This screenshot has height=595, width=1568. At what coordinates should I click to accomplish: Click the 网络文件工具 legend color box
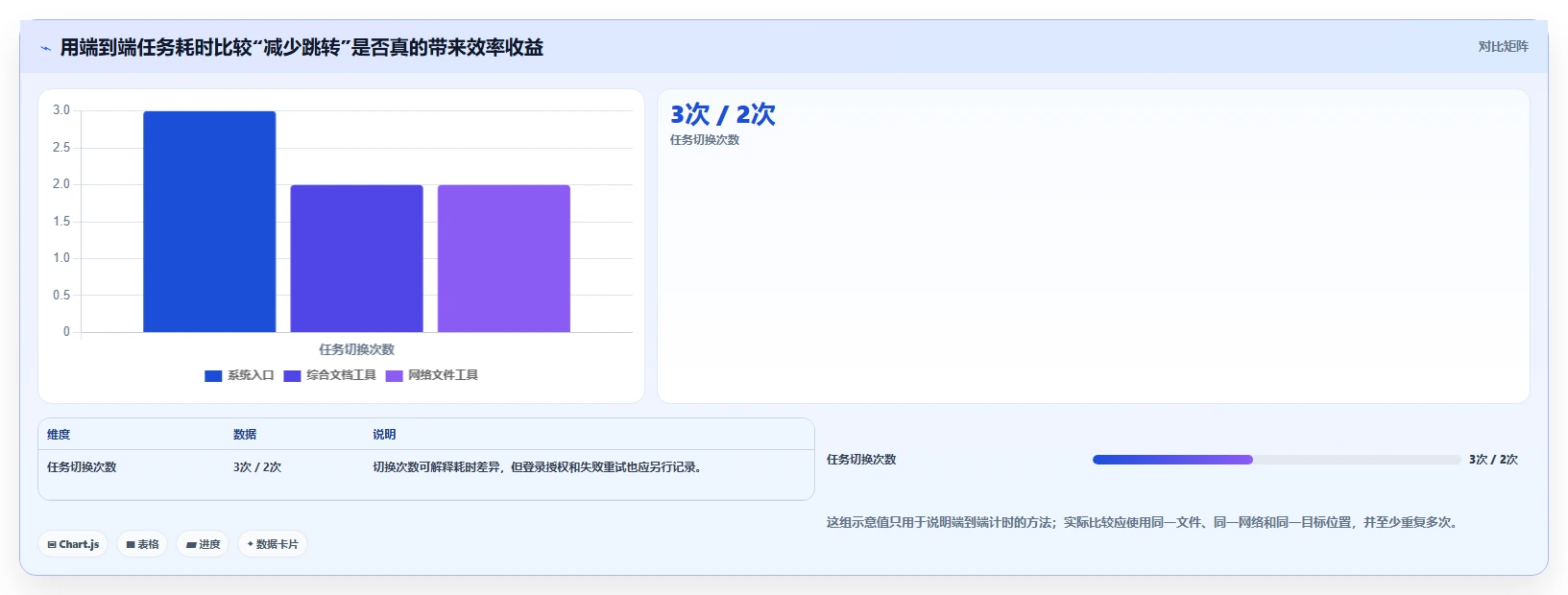394,376
